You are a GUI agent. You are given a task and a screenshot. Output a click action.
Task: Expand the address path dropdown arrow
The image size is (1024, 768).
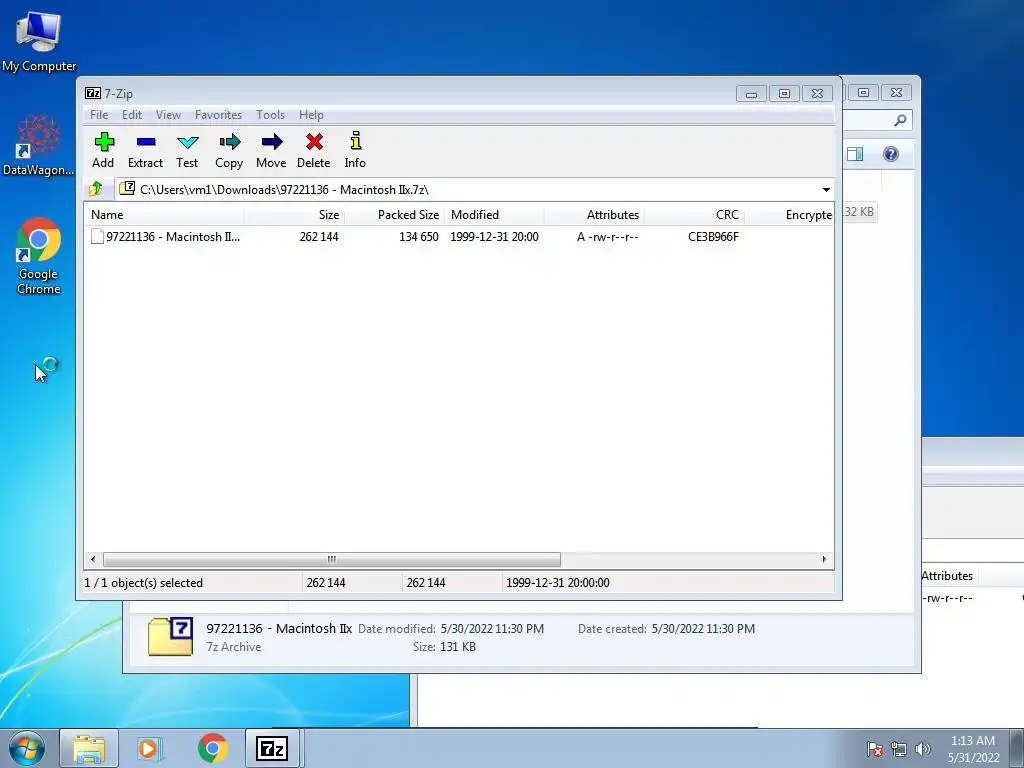coord(826,189)
